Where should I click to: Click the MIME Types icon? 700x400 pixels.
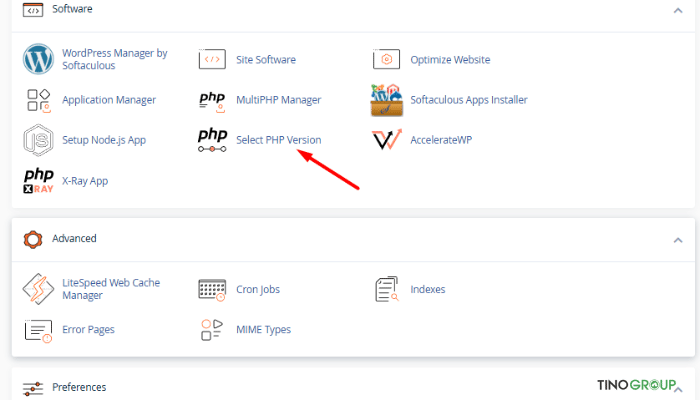212,330
